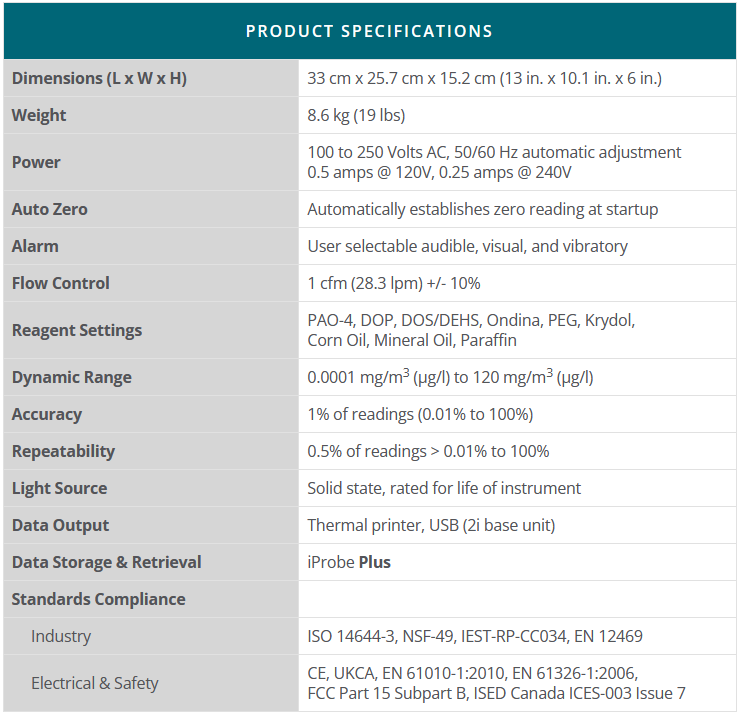Click the 8.6 kg (19 lbs) value
The image size is (746, 728).
pyautogui.click(x=356, y=115)
